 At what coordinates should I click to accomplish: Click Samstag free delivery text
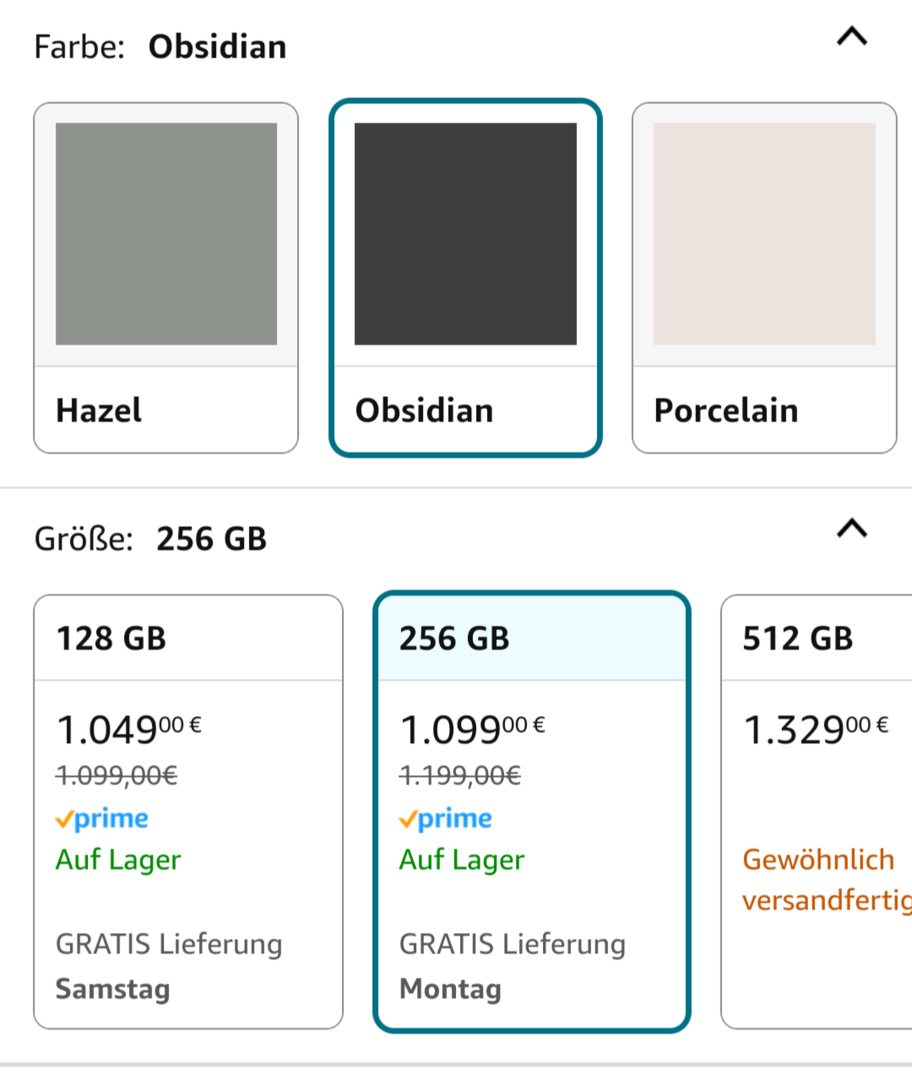(x=113, y=989)
